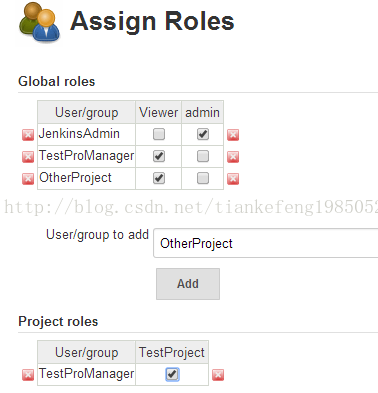Delete TestProManager global row via right X
Image resolution: width=378 pixels, height=393 pixels.
233,157
